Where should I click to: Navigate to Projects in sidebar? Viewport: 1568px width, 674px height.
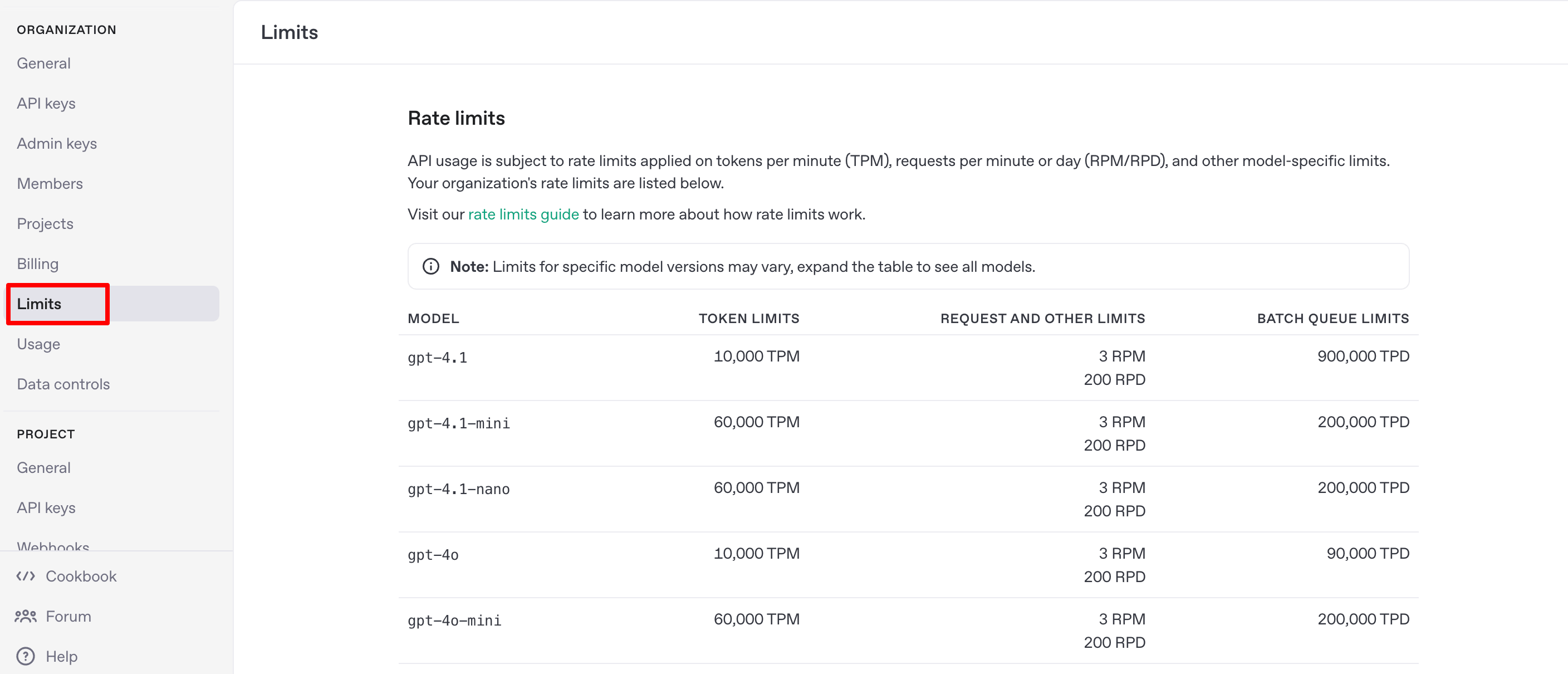tap(45, 224)
